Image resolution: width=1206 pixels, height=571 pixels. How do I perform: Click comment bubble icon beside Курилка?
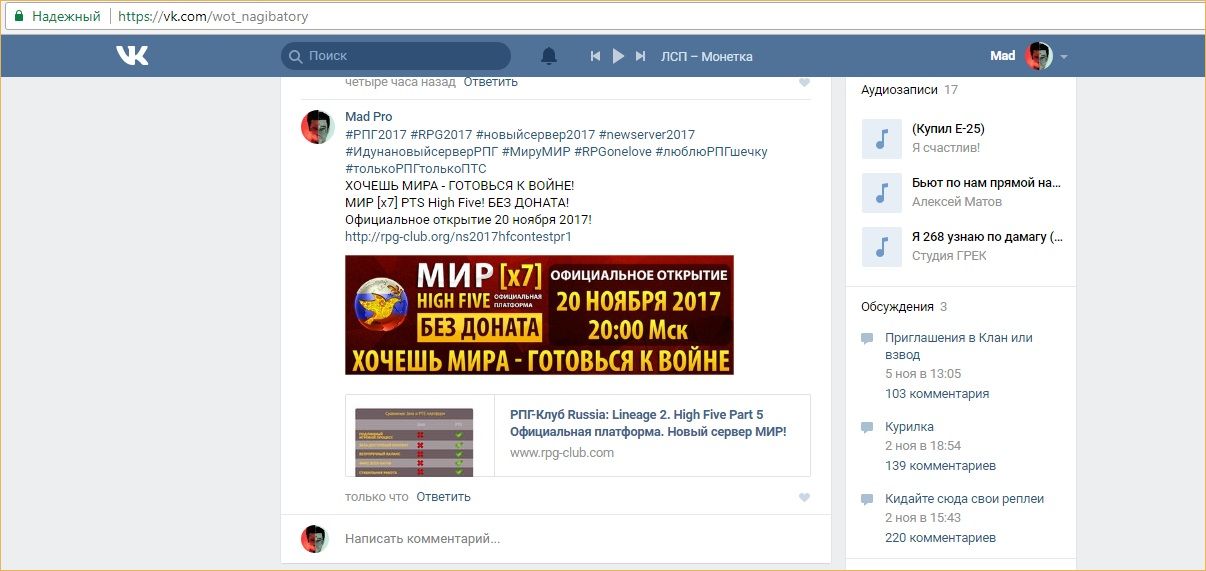point(867,428)
